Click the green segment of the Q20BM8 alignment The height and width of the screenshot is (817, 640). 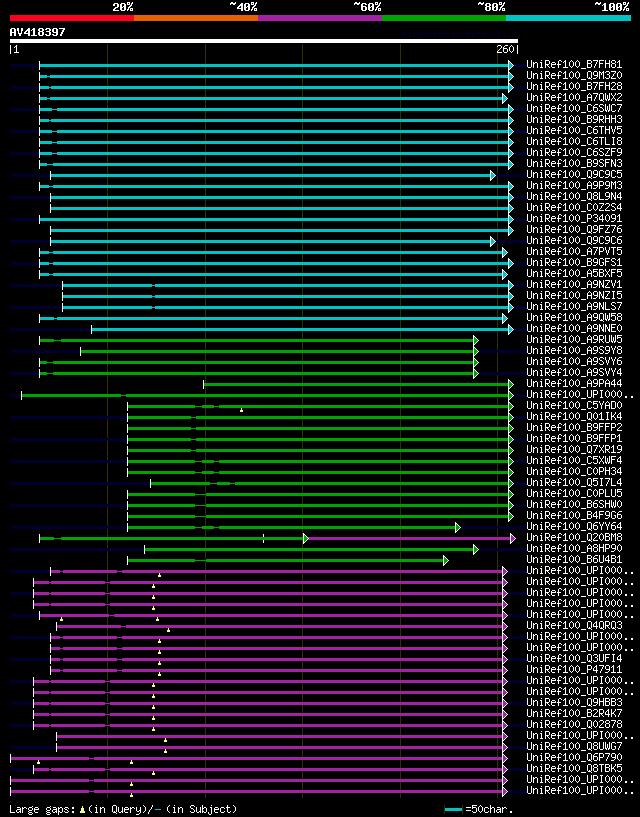(x=172, y=538)
